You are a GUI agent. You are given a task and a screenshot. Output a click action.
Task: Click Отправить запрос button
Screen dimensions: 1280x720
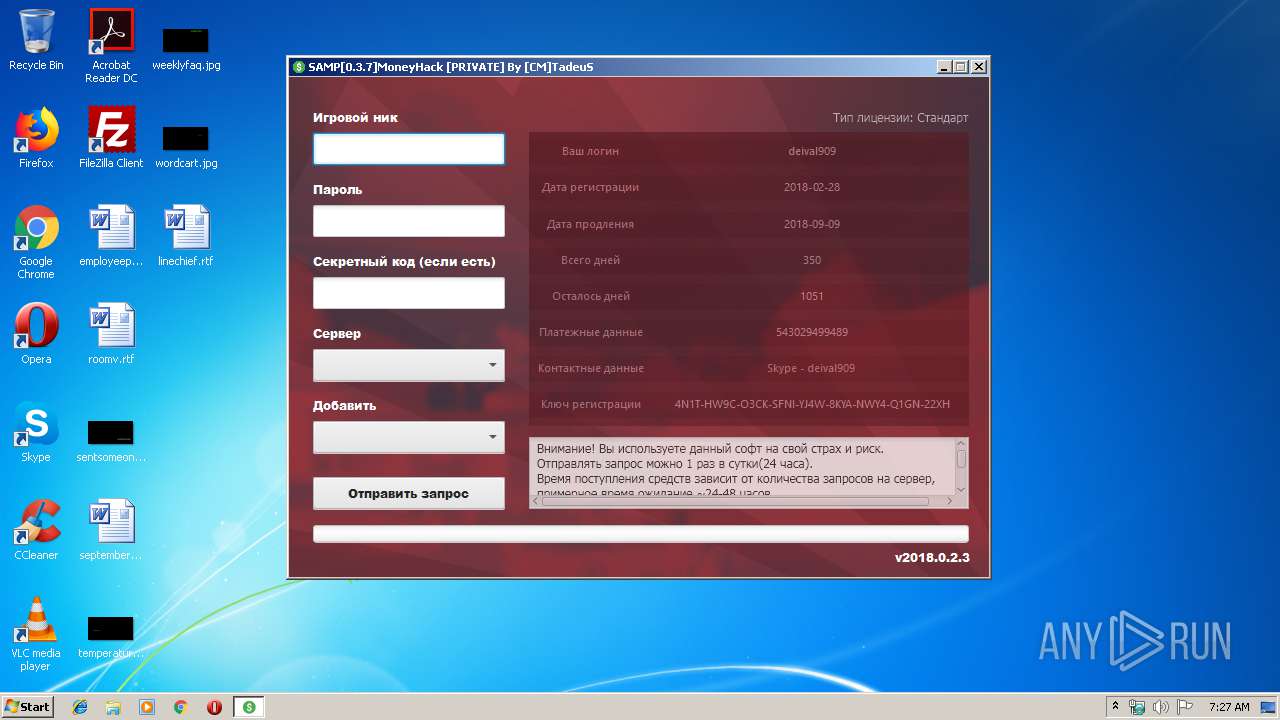(x=409, y=493)
